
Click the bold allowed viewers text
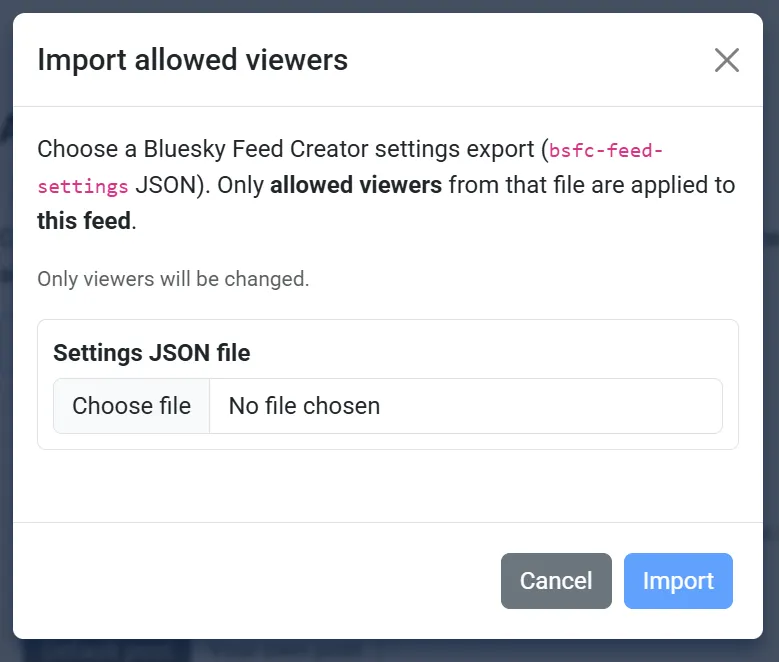click(356, 185)
